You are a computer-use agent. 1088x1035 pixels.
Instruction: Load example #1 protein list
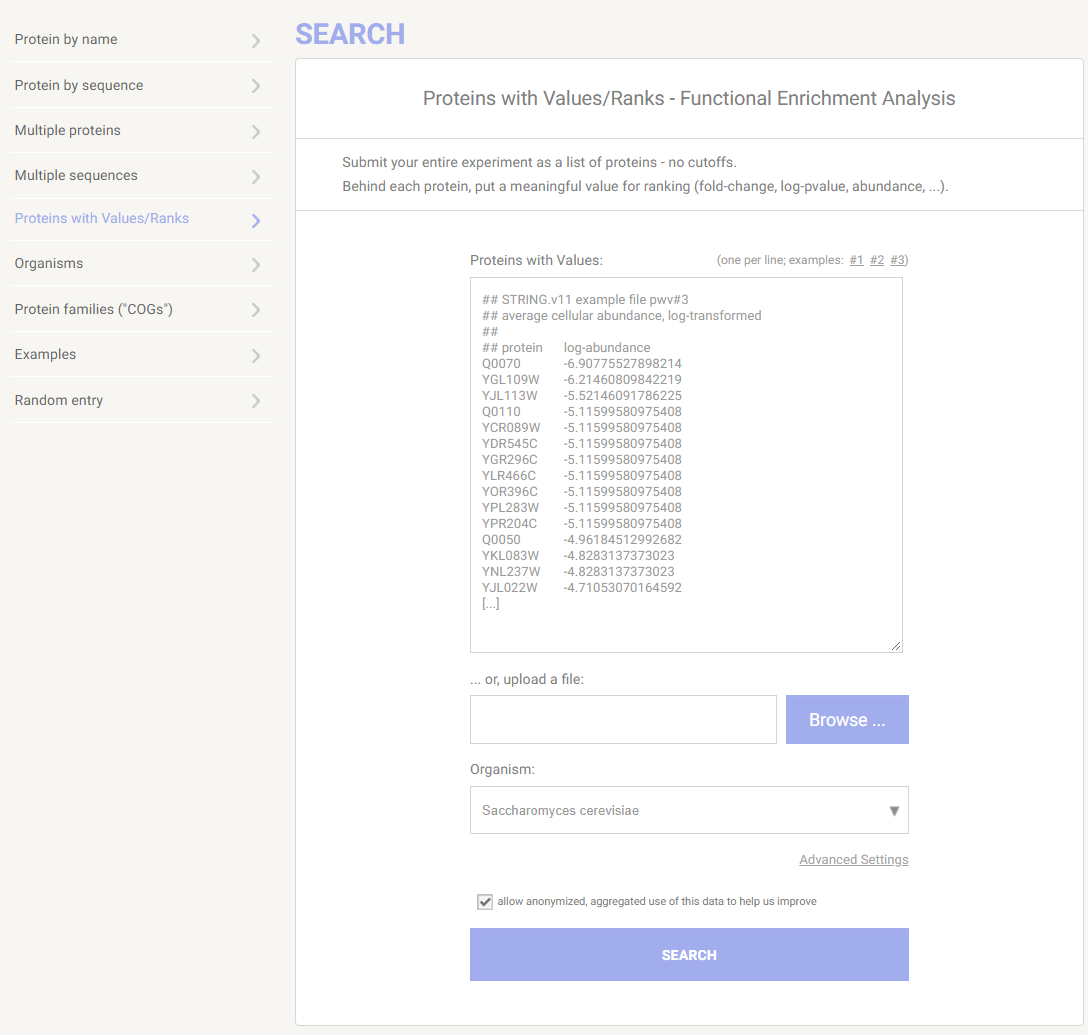(856, 261)
